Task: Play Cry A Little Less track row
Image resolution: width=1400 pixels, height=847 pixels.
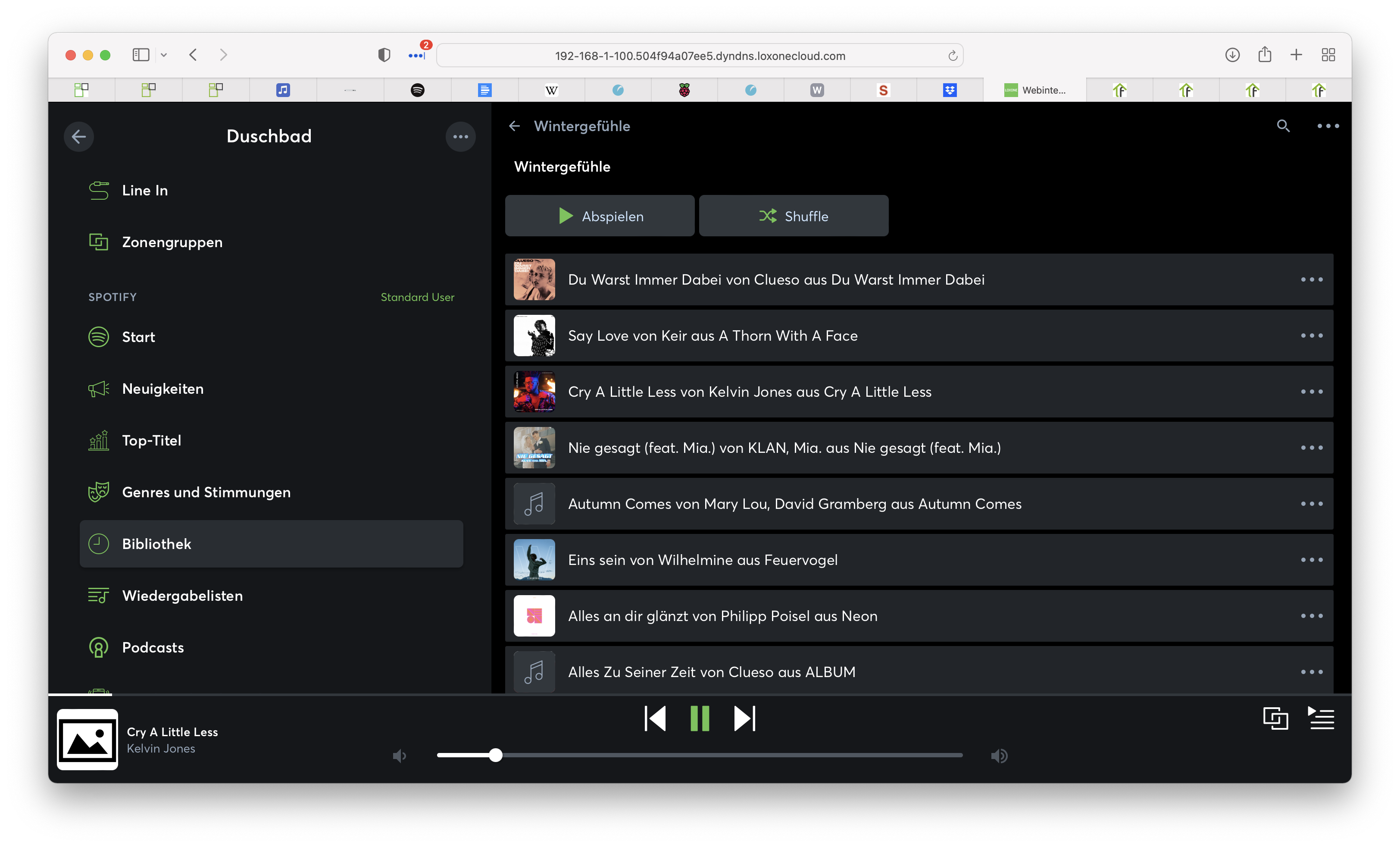Action: click(x=919, y=392)
